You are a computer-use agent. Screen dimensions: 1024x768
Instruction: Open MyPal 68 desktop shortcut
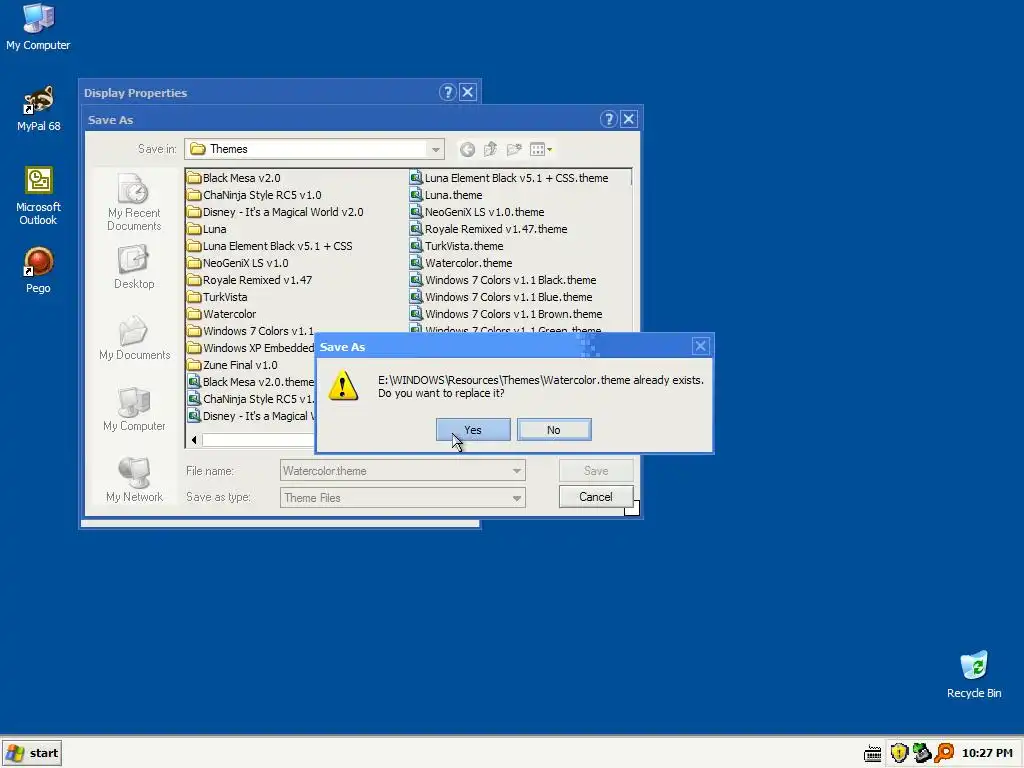[39, 108]
